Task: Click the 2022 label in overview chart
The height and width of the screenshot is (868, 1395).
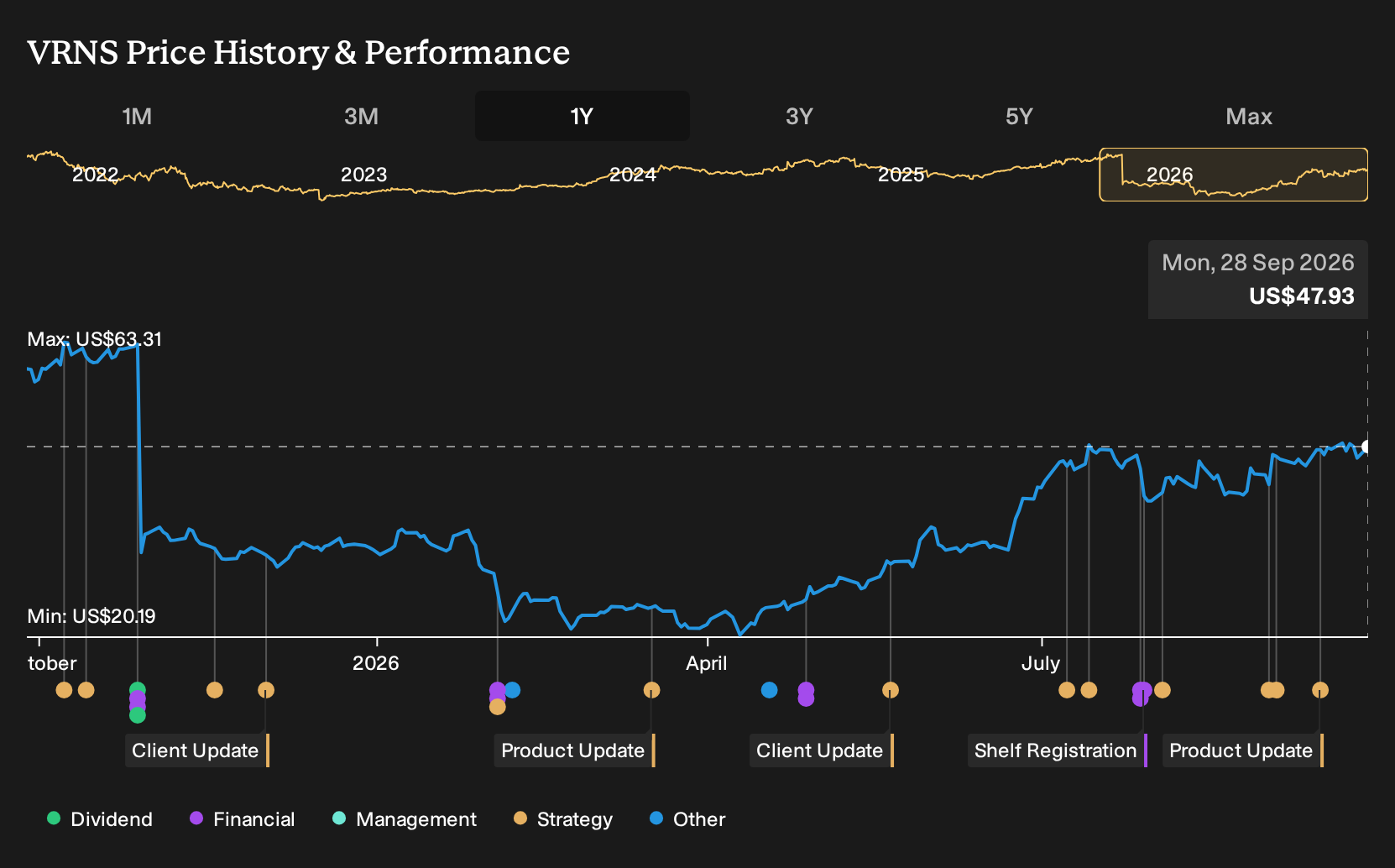Action: pyautogui.click(x=95, y=175)
